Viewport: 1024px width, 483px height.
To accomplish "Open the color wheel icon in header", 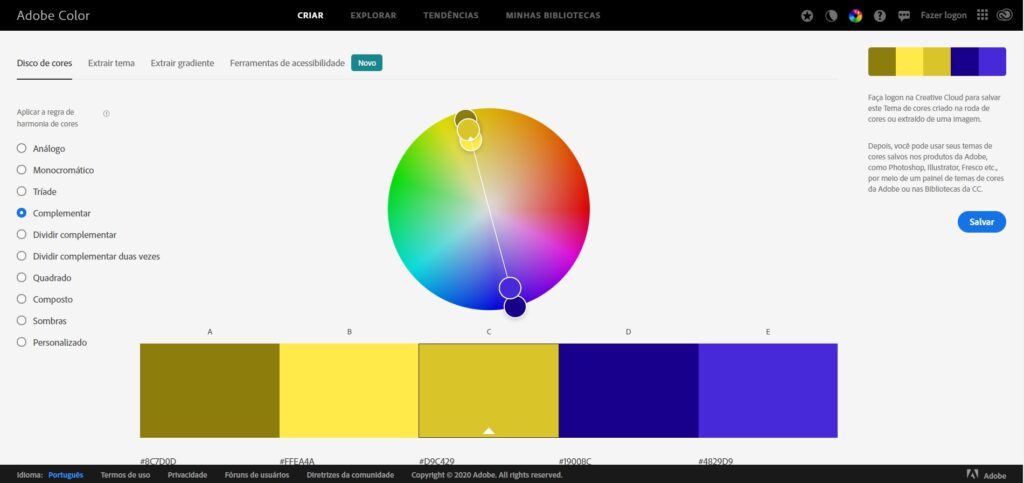I will click(x=856, y=16).
